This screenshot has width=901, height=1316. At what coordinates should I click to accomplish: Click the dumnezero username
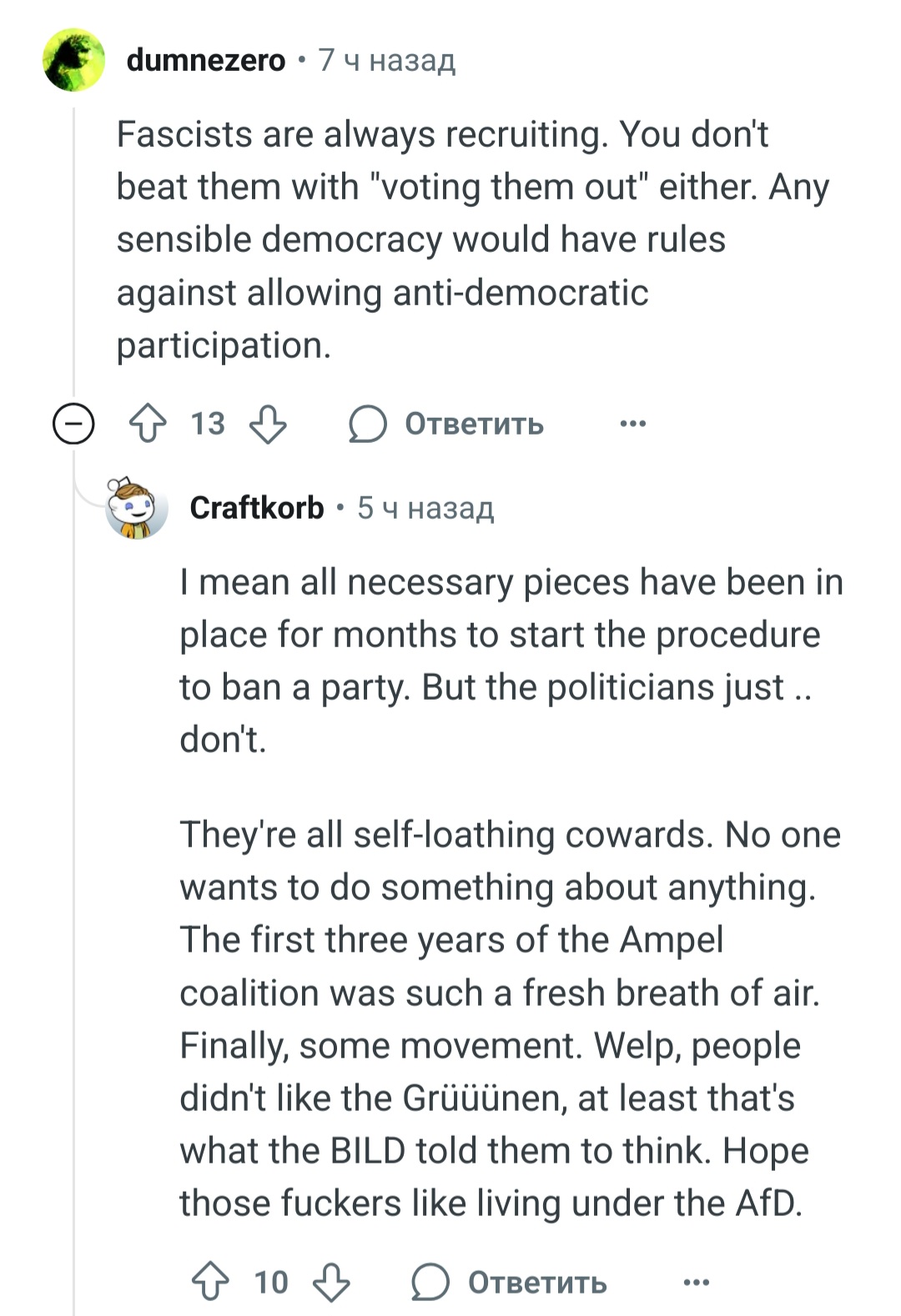[x=205, y=60]
